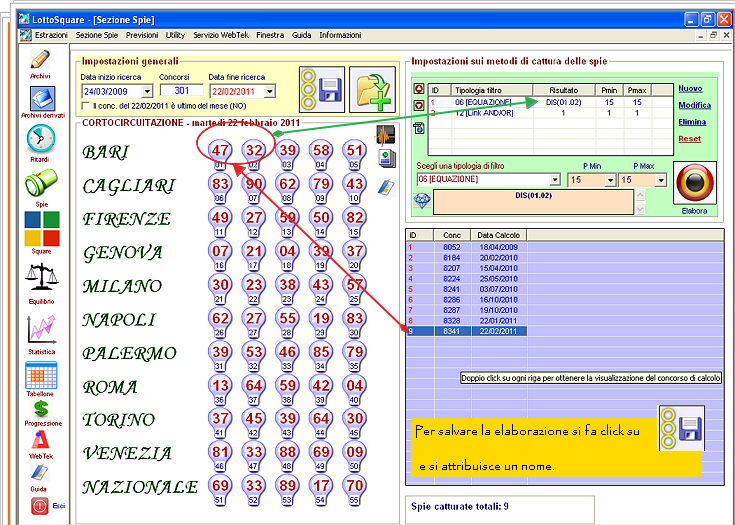Image resolution: width=735 pixels, height=525 pixels.
Task: Toggle ultimo del mese checkbox
Action: 85,106
